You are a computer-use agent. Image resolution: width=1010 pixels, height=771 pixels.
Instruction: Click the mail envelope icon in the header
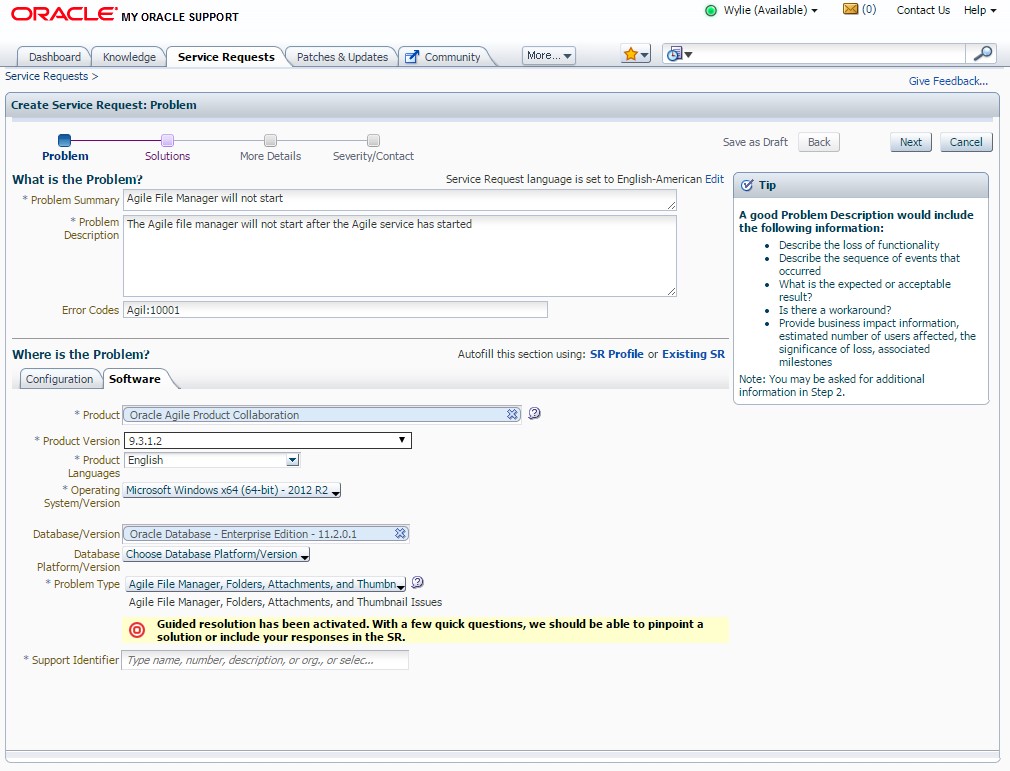[849, 10]
